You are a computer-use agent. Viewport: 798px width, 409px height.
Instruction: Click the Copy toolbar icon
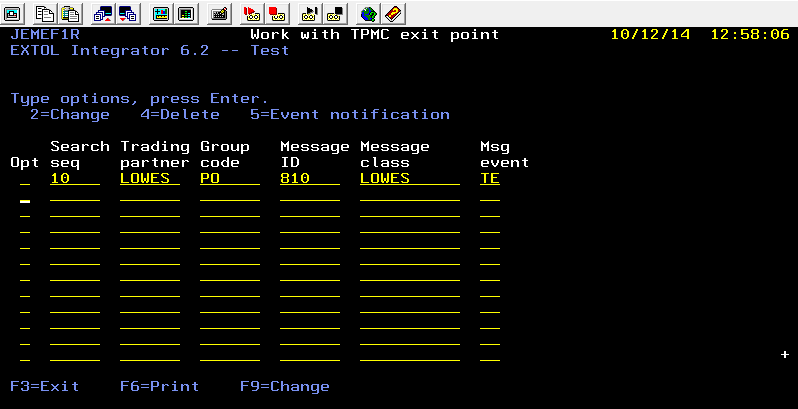pos(46,14)
